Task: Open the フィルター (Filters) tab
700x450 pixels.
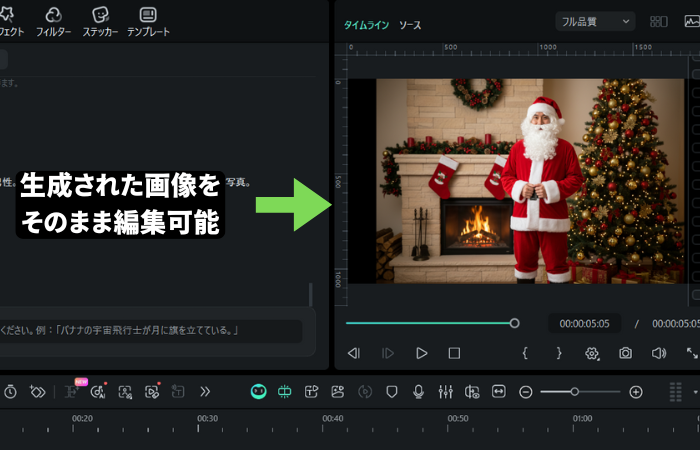Action: click(x=53, y=21)
